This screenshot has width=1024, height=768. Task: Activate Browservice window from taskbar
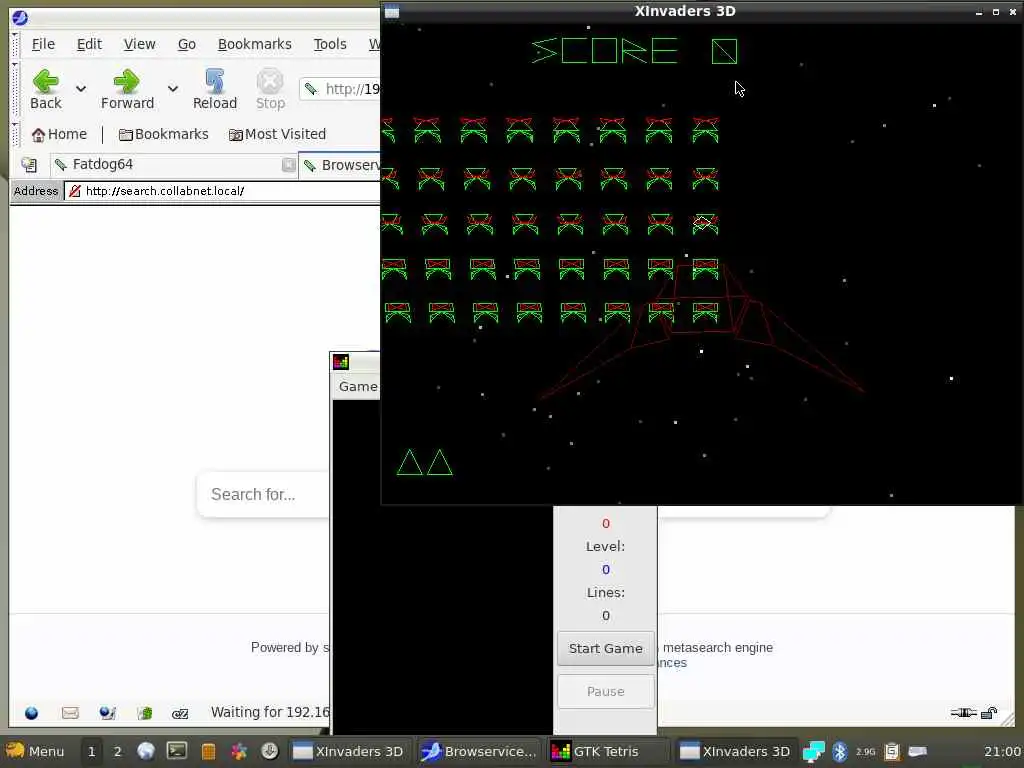tap(479, 752)
